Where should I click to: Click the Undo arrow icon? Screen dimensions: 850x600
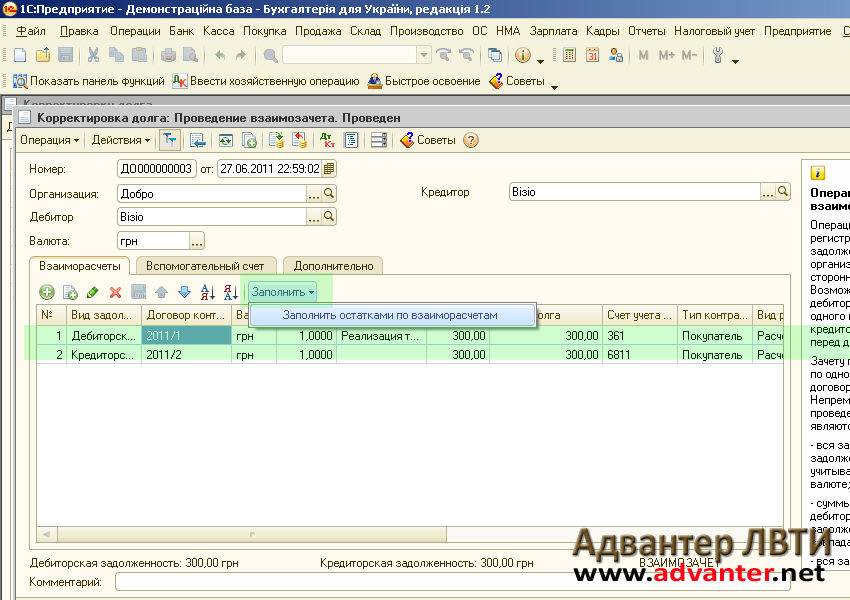[220, 55]
